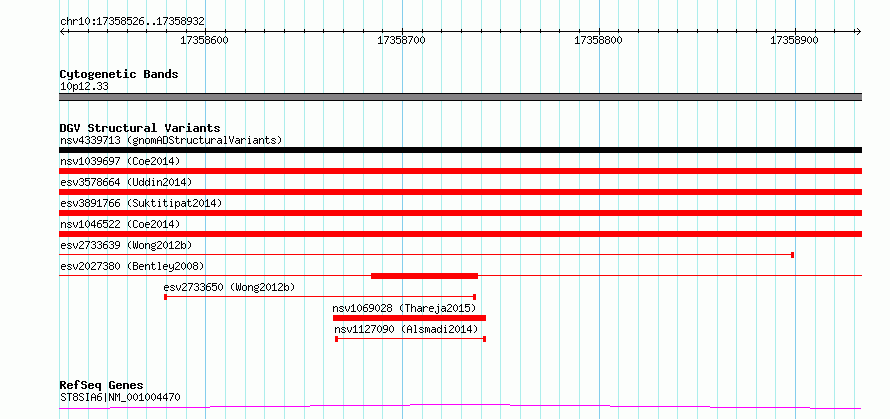Select the red bar under esv3891766
The width and height of the screenshot is (890, 419).
[x=460, y=213]
